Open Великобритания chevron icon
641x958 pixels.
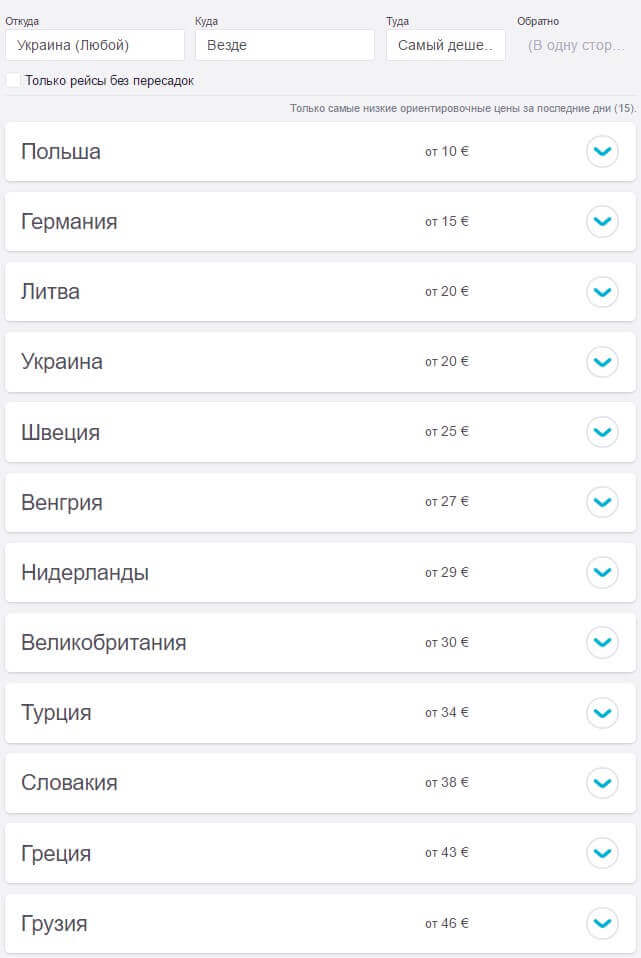pyautogui.click(x=601, y=642)
